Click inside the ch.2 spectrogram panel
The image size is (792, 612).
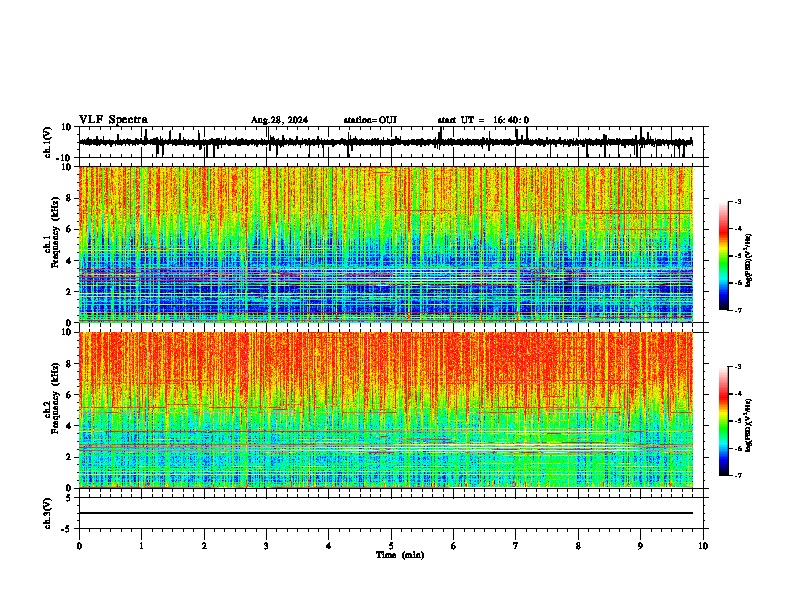pyautogui.click(x=386, y=410)
